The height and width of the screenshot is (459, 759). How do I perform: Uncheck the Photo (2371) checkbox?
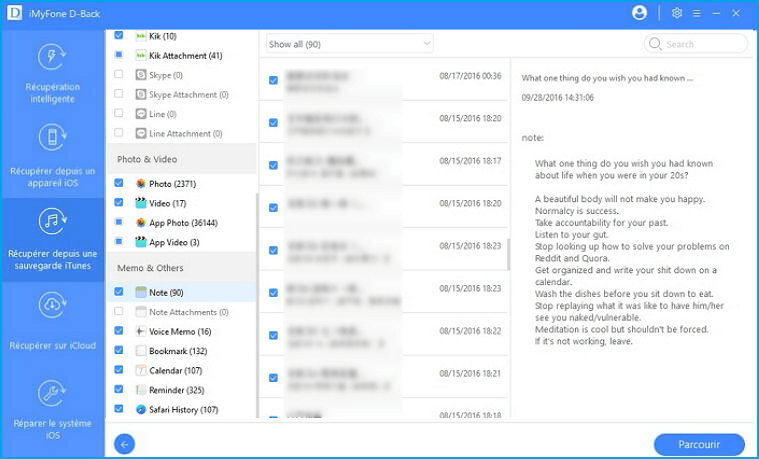pos(119,183)
